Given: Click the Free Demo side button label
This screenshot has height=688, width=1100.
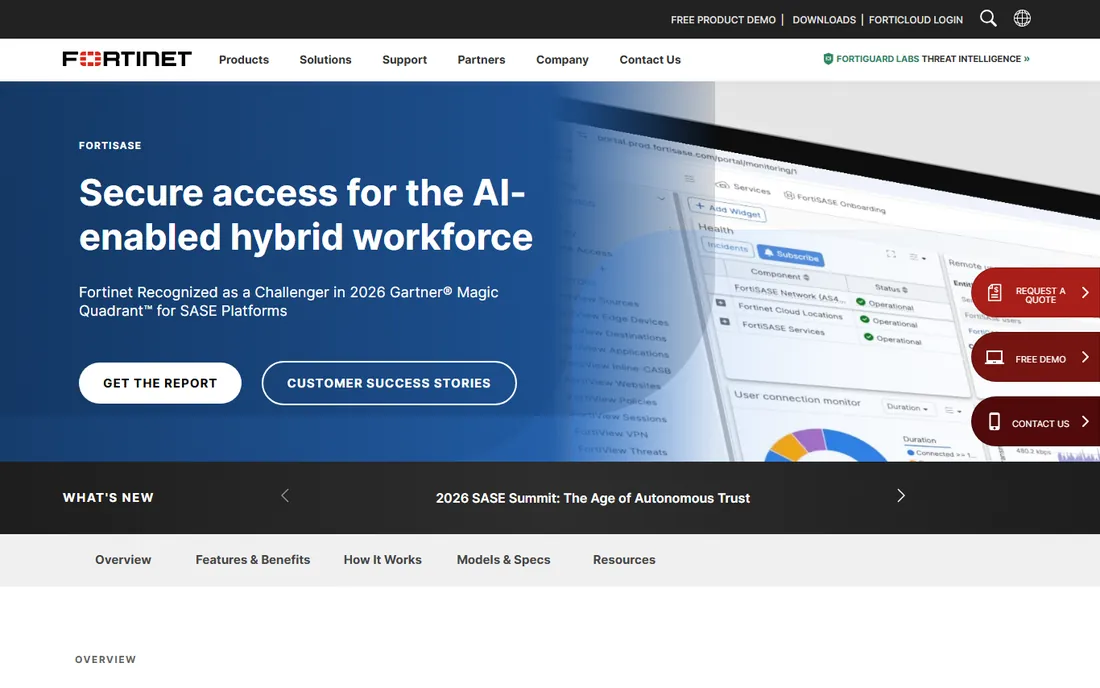Looking at the screenshot, I should coord(1040,359).
